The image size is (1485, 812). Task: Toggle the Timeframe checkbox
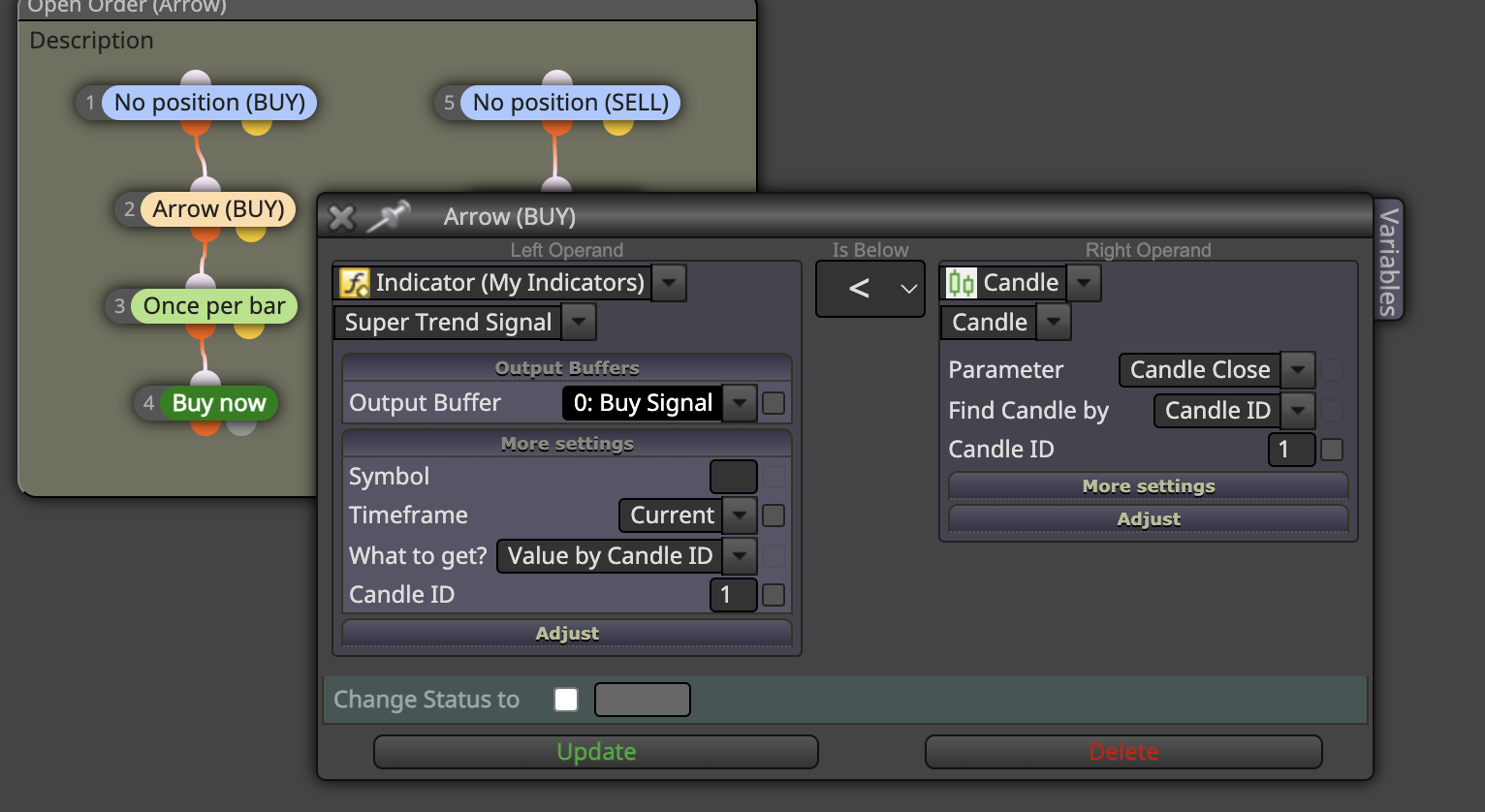pyautogui.click(x=774, y=515)
